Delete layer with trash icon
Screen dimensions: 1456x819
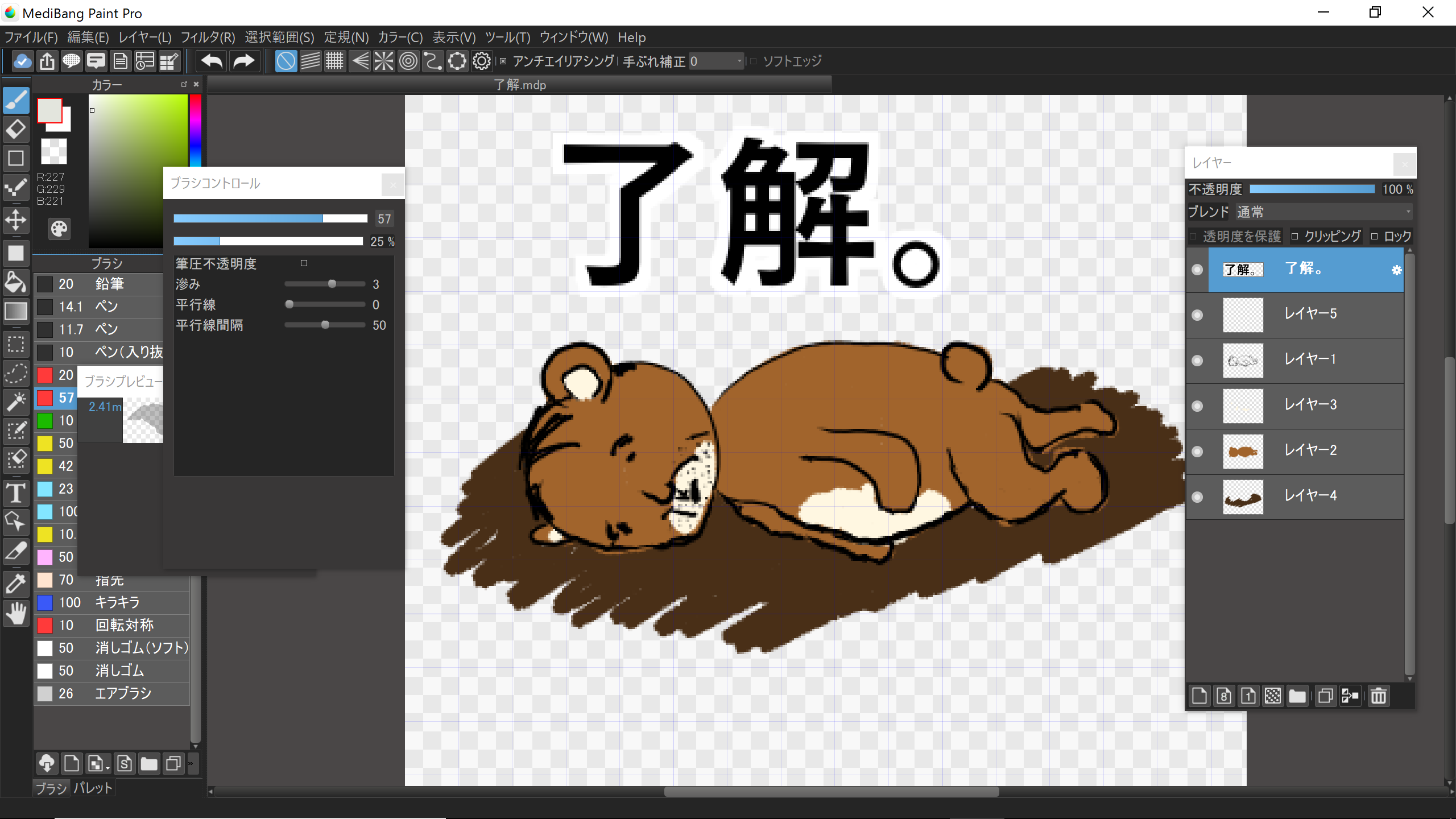tap(1378, 696)
